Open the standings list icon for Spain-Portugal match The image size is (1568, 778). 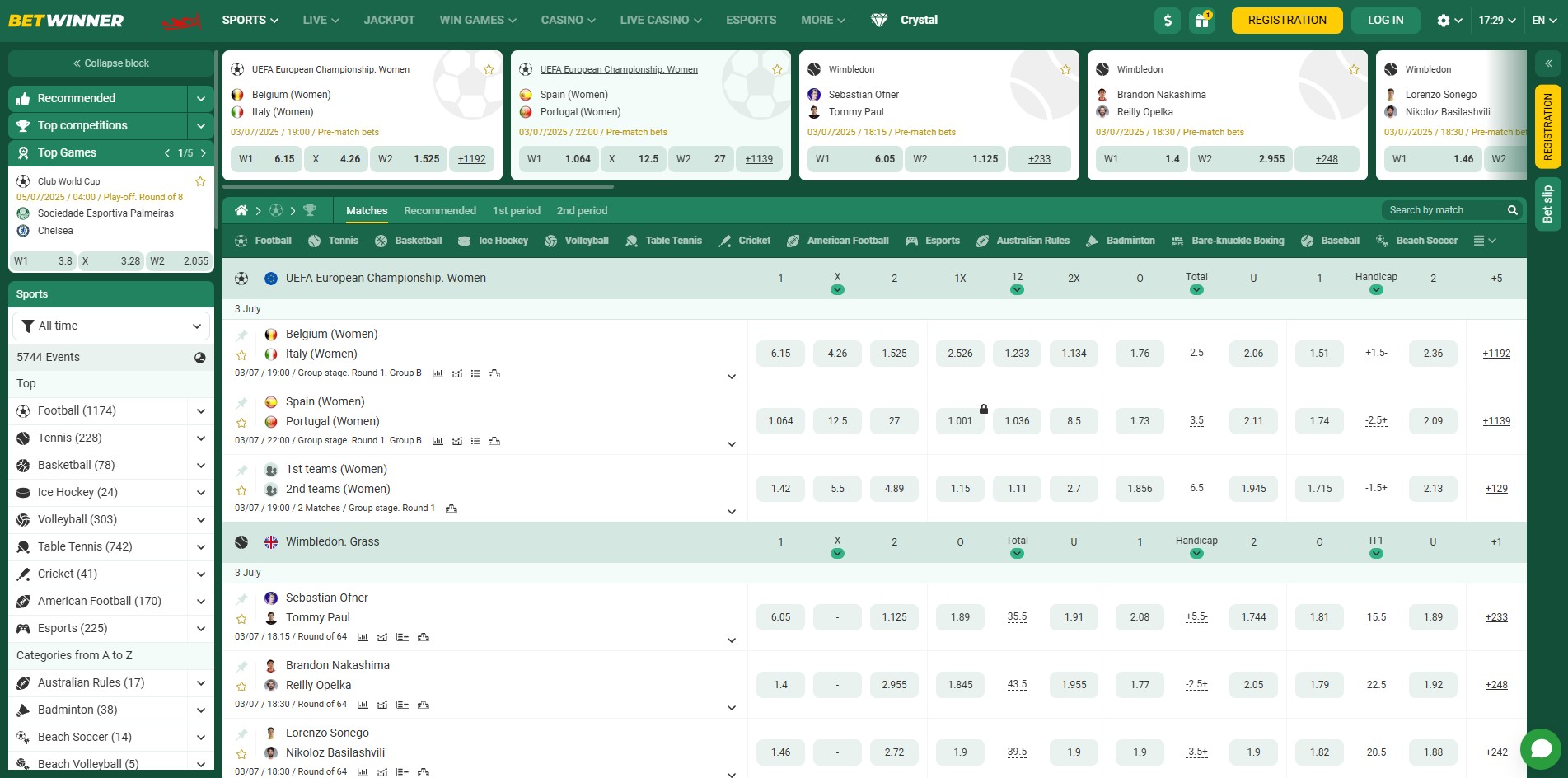click(475, 440)
